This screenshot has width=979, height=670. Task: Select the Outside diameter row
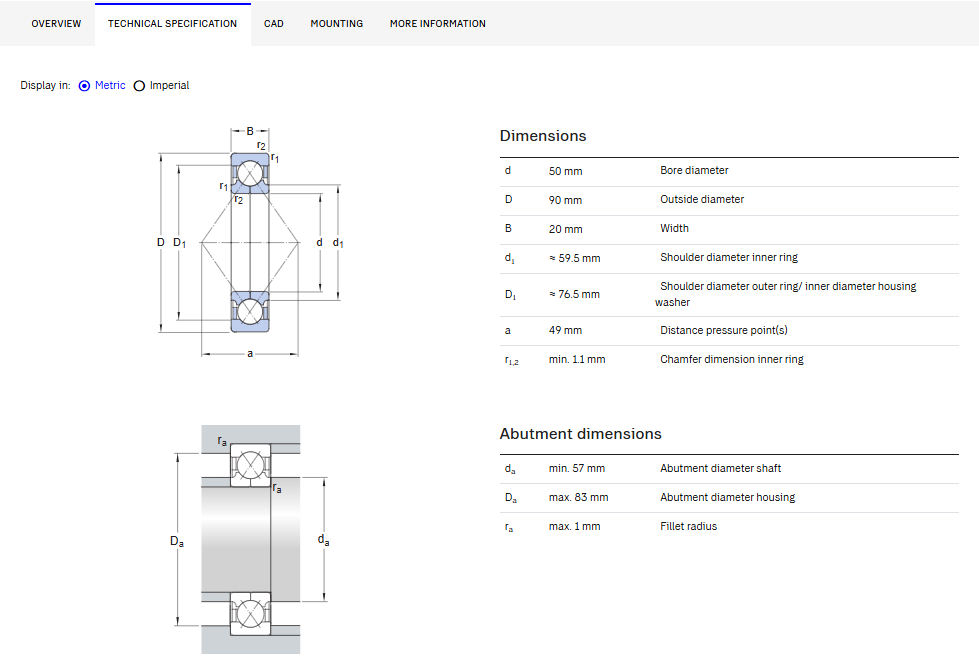tap(729, 201)
